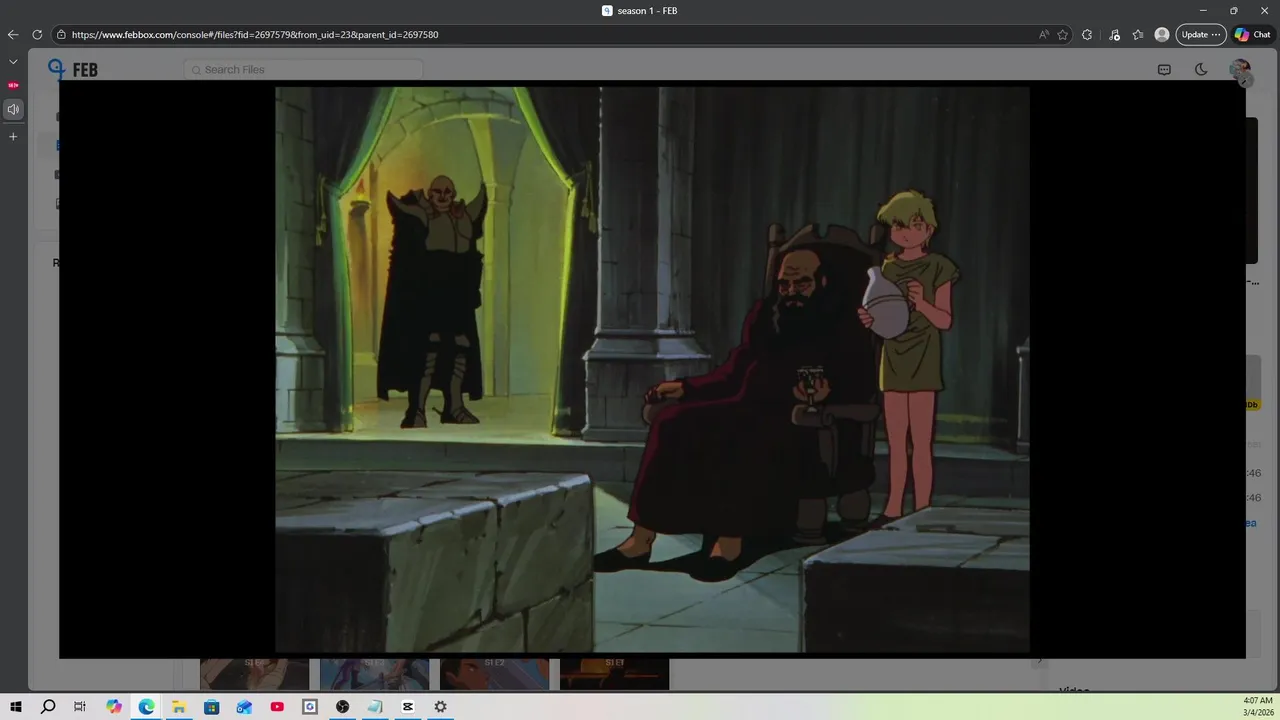Open the S1 E2 episode thumbnail
Viewport: 1280px width, 720px height.
click(494, 674)
